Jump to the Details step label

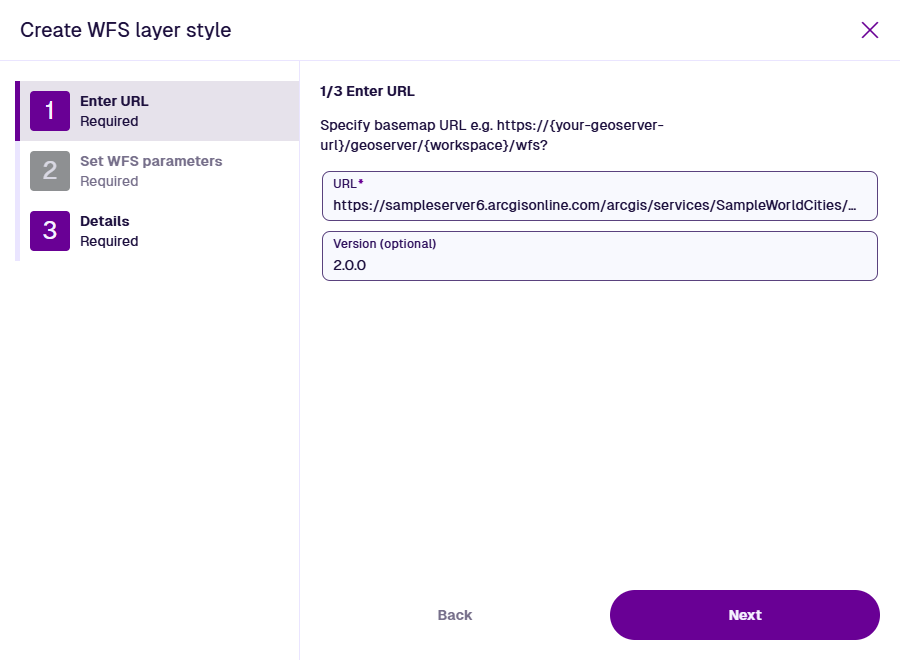105,221
